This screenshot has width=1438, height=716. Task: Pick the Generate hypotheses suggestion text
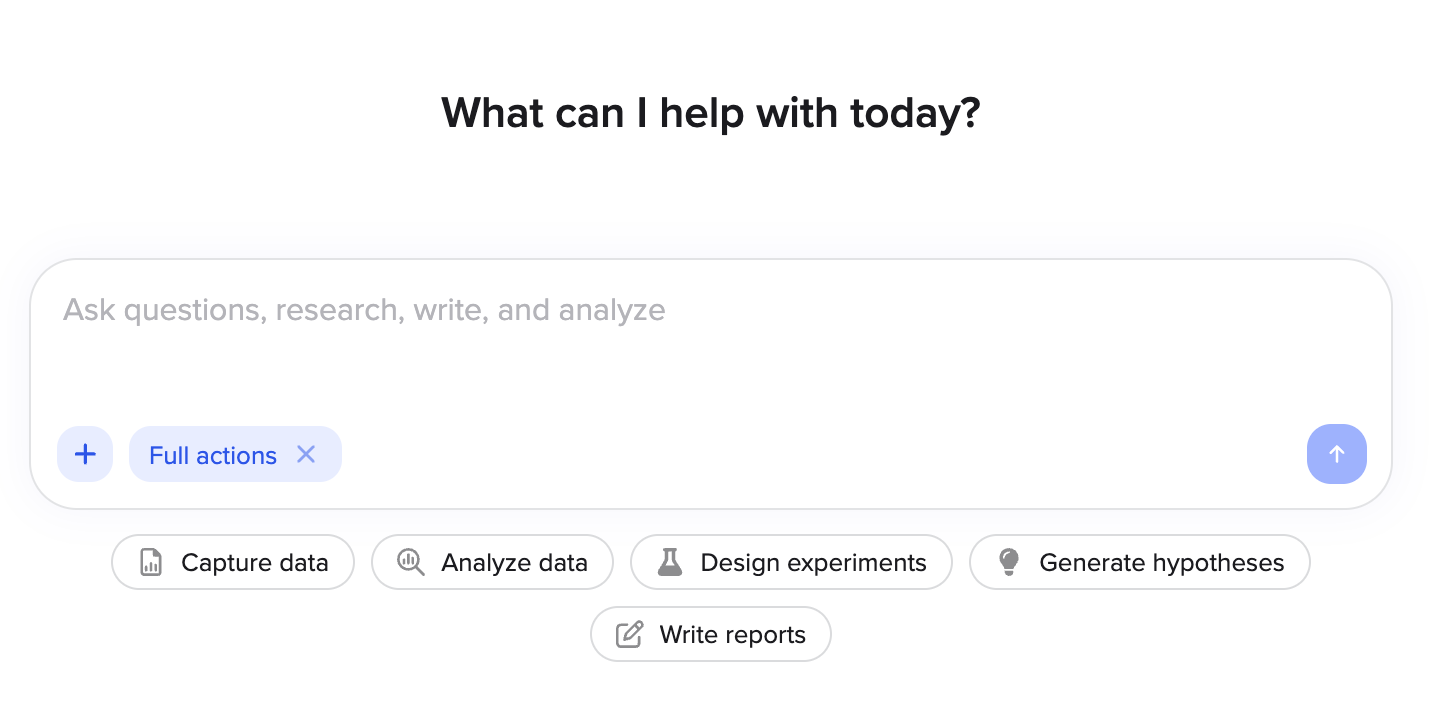pos(1161,563)
